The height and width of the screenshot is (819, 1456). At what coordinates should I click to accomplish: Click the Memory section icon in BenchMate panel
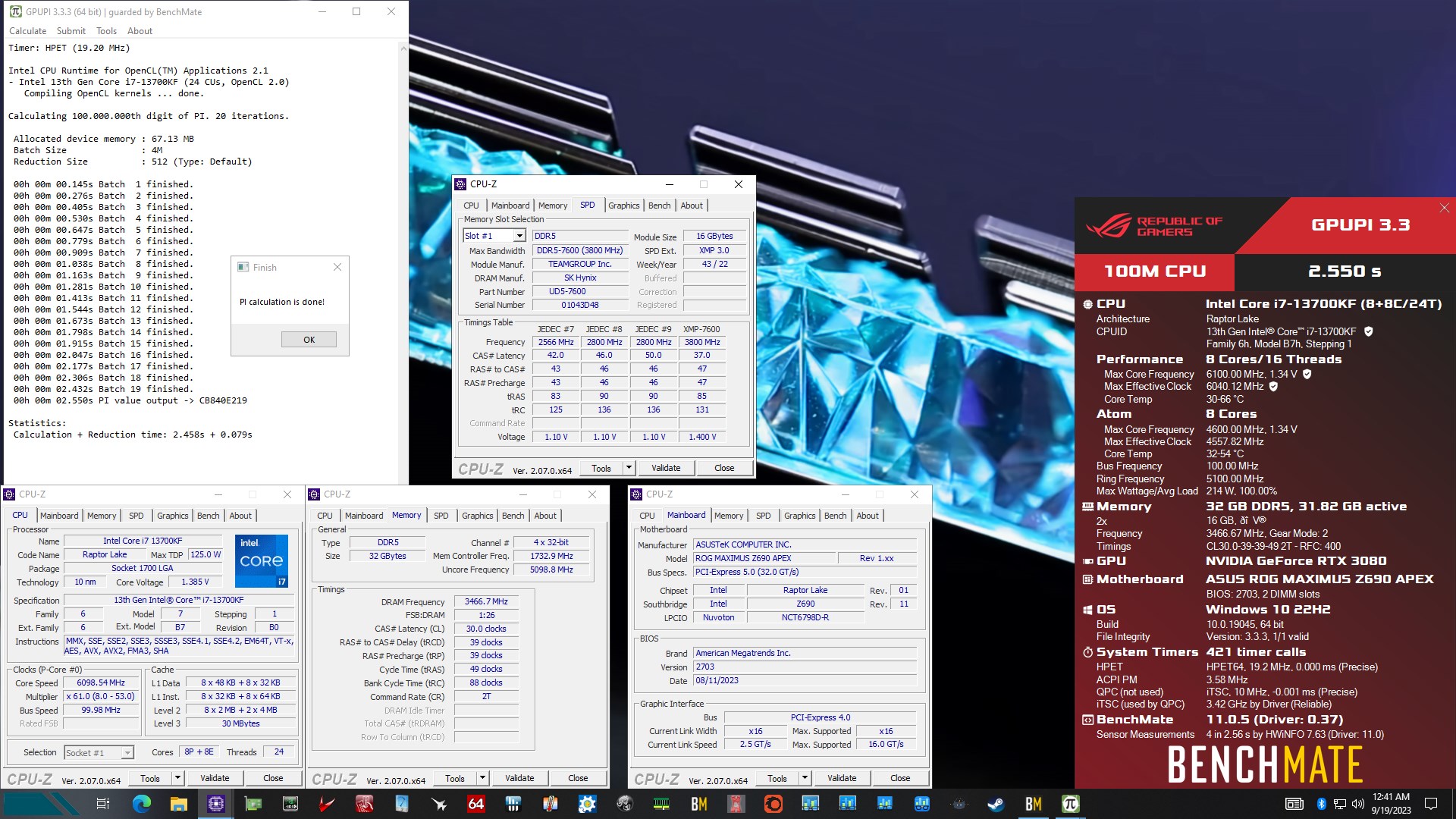tap(1087, 507)
